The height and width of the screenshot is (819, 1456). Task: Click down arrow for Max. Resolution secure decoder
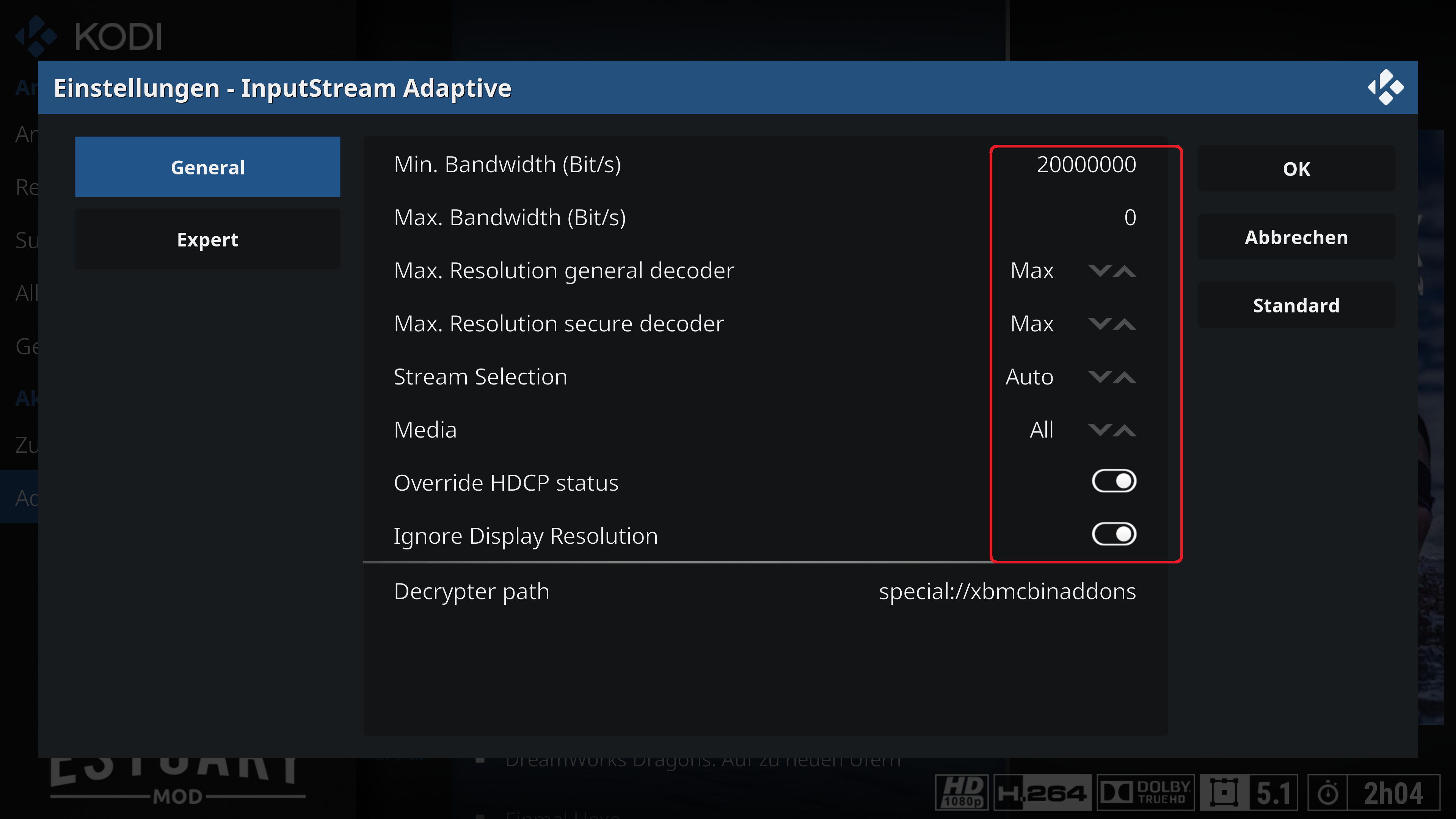pos(1099,324)
